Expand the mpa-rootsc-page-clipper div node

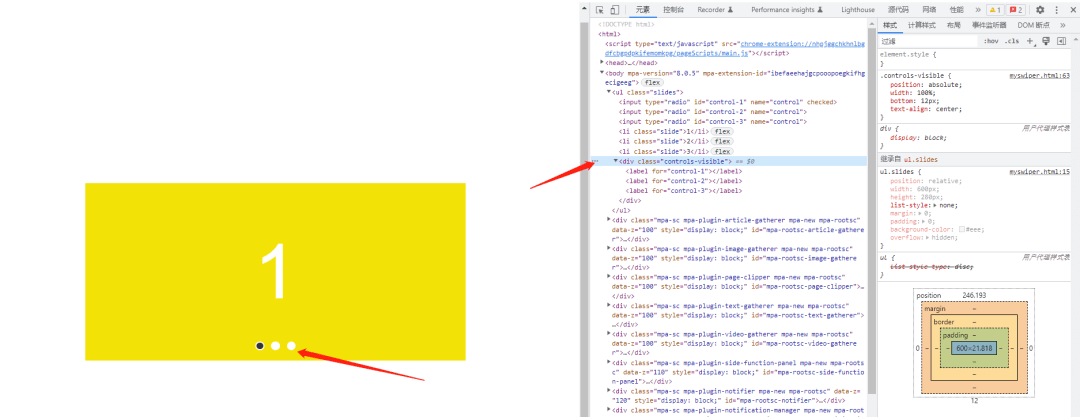point(609,277)
